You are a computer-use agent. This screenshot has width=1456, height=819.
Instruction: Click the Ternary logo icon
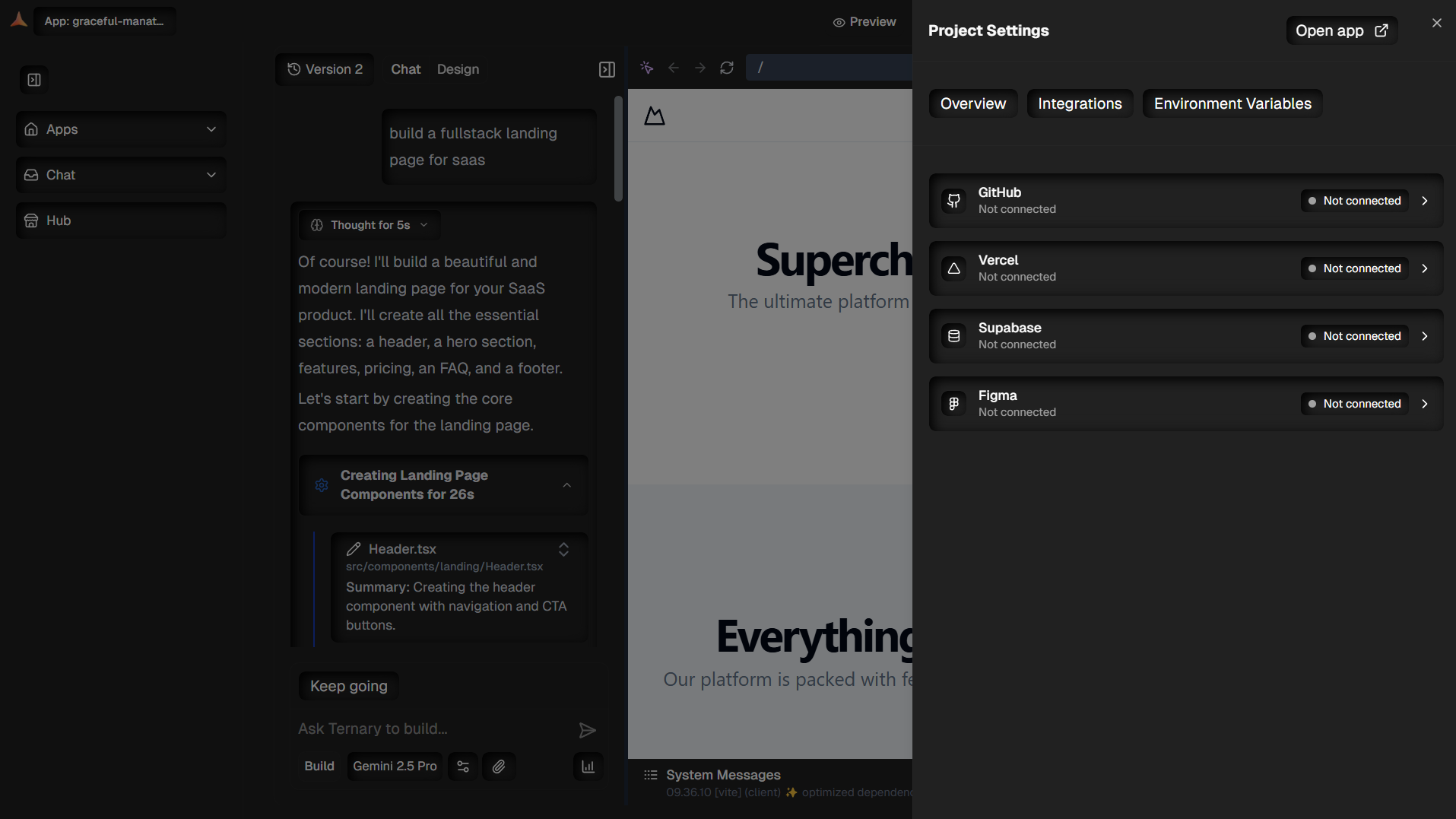click(19, 21)
